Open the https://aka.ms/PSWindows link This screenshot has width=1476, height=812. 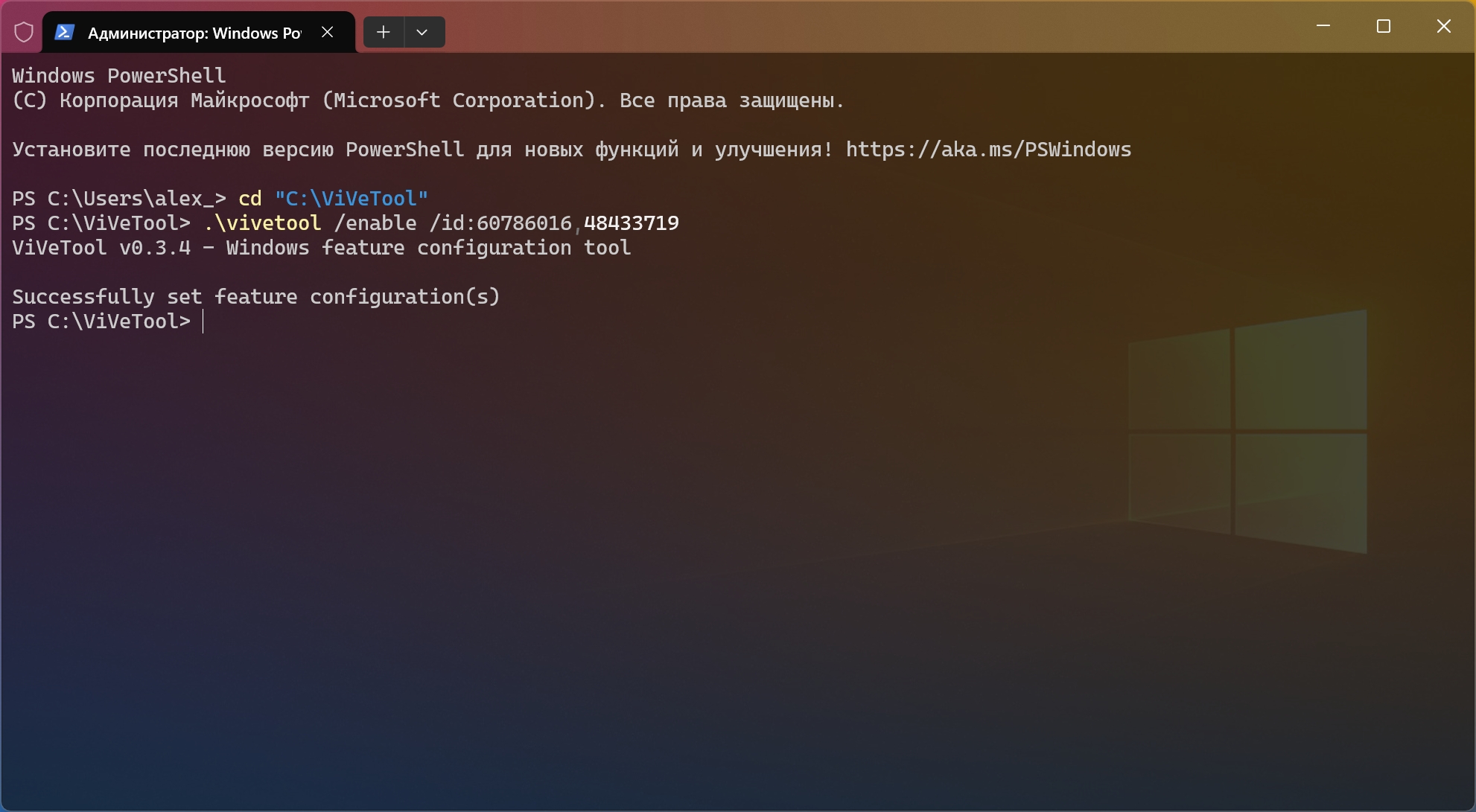988,150
